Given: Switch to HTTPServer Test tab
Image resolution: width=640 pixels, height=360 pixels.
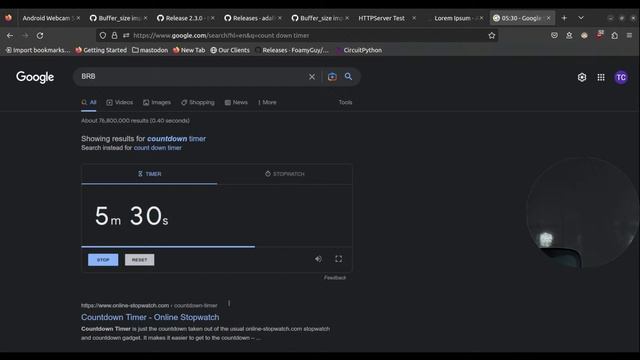Looking at the screenshot, I should point(381,18).
